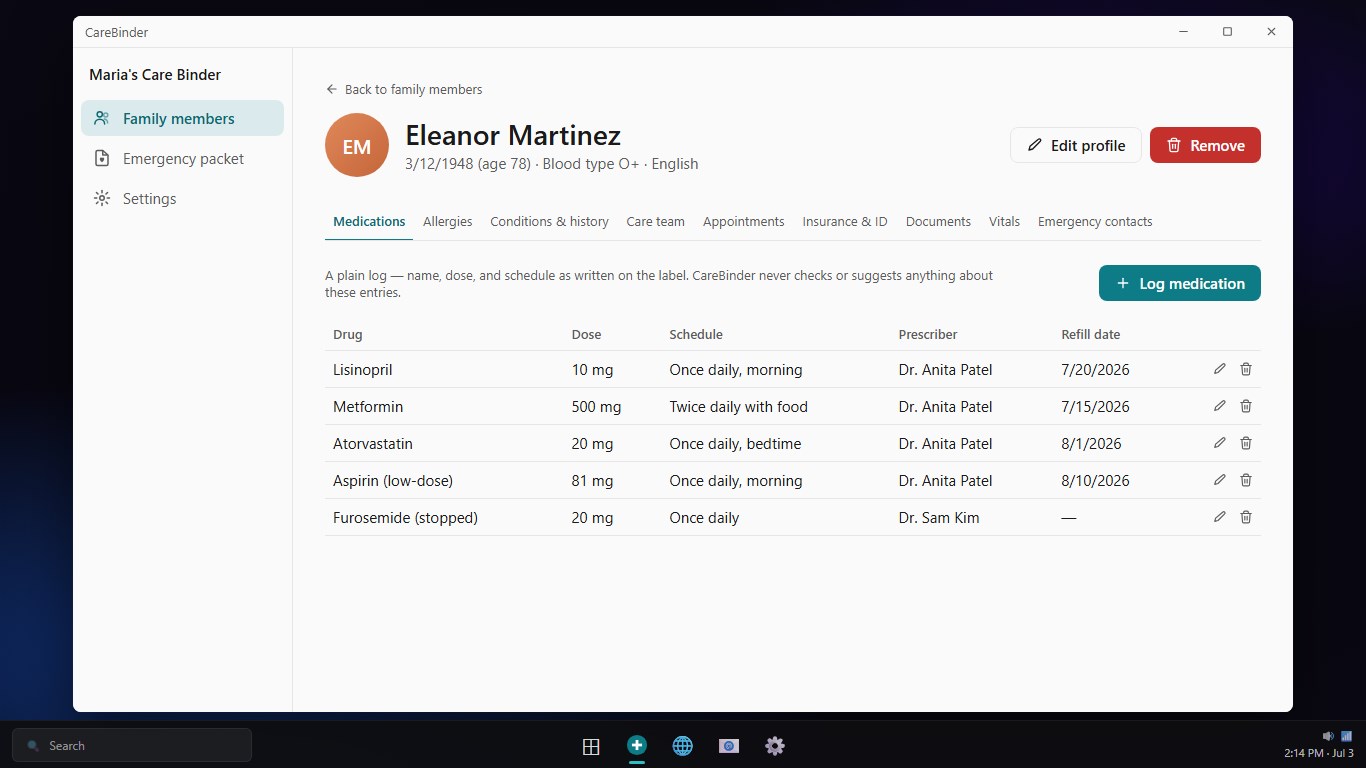Log a new medication

pos(1180,283)
